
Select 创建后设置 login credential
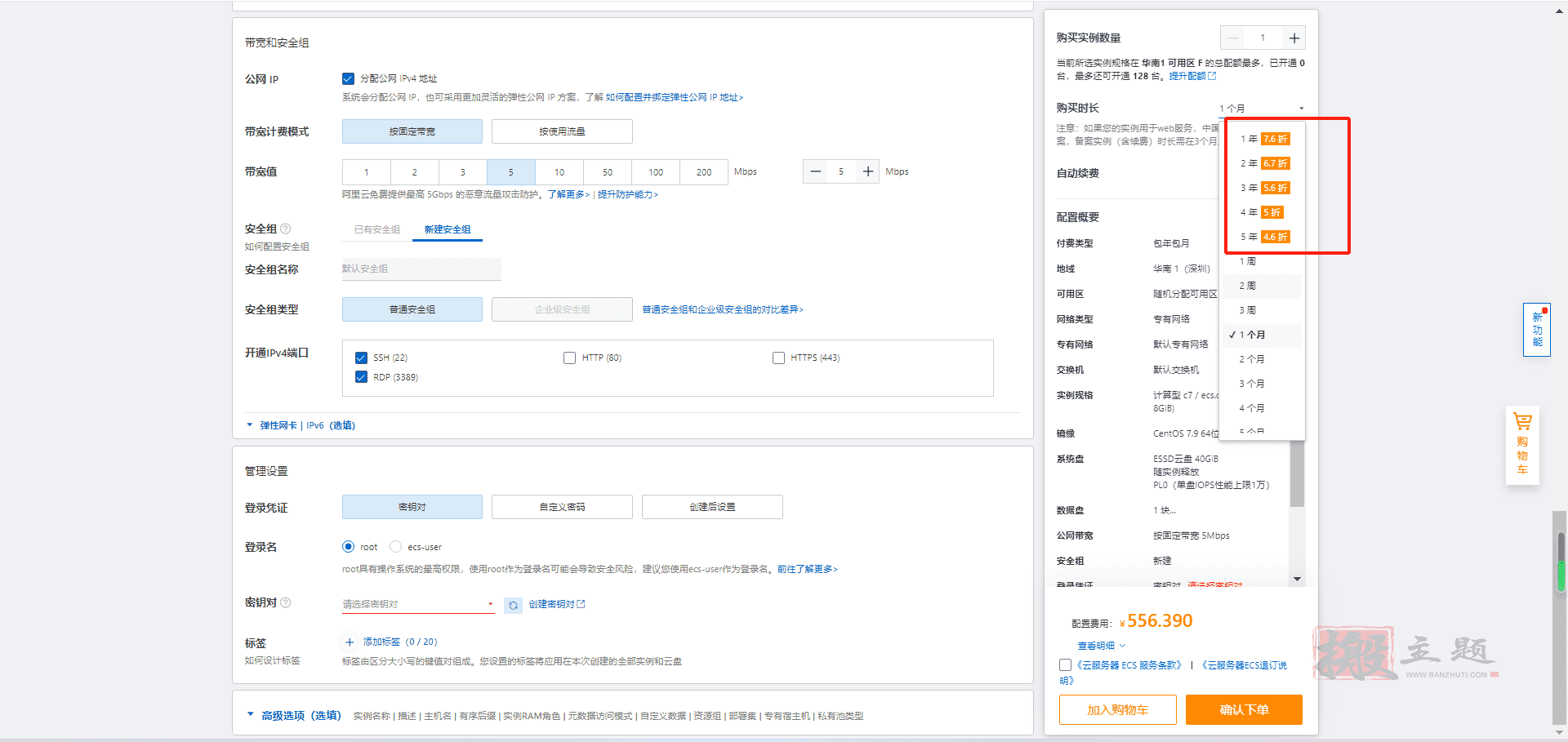[712, 507]
